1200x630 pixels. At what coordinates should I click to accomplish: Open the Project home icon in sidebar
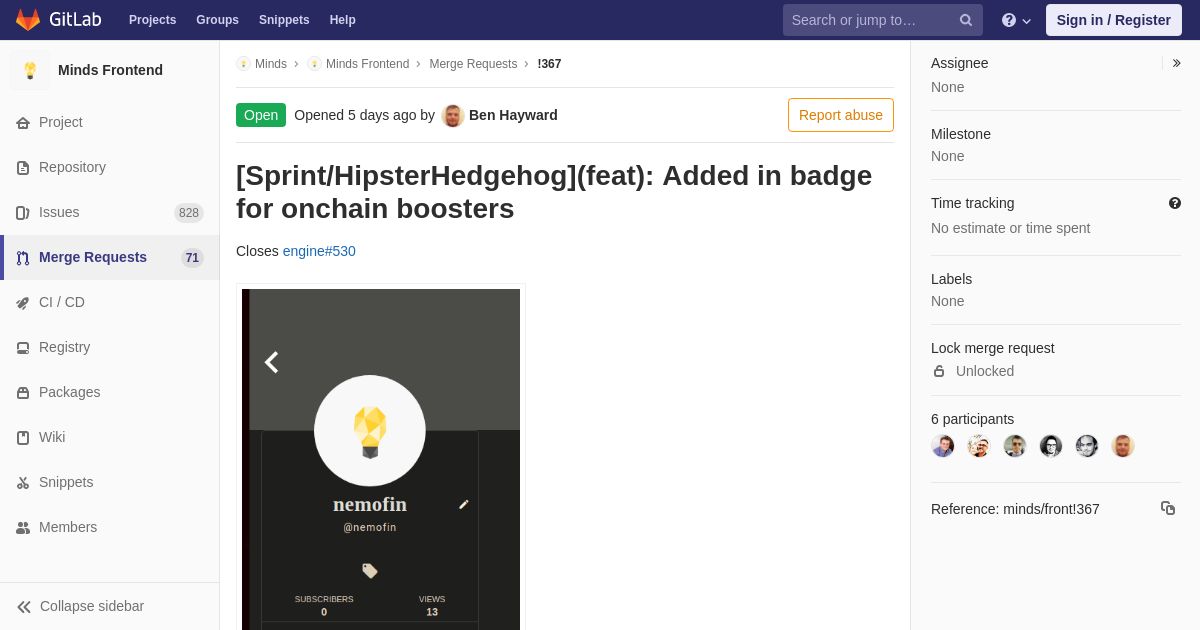[x=23, y=122]
